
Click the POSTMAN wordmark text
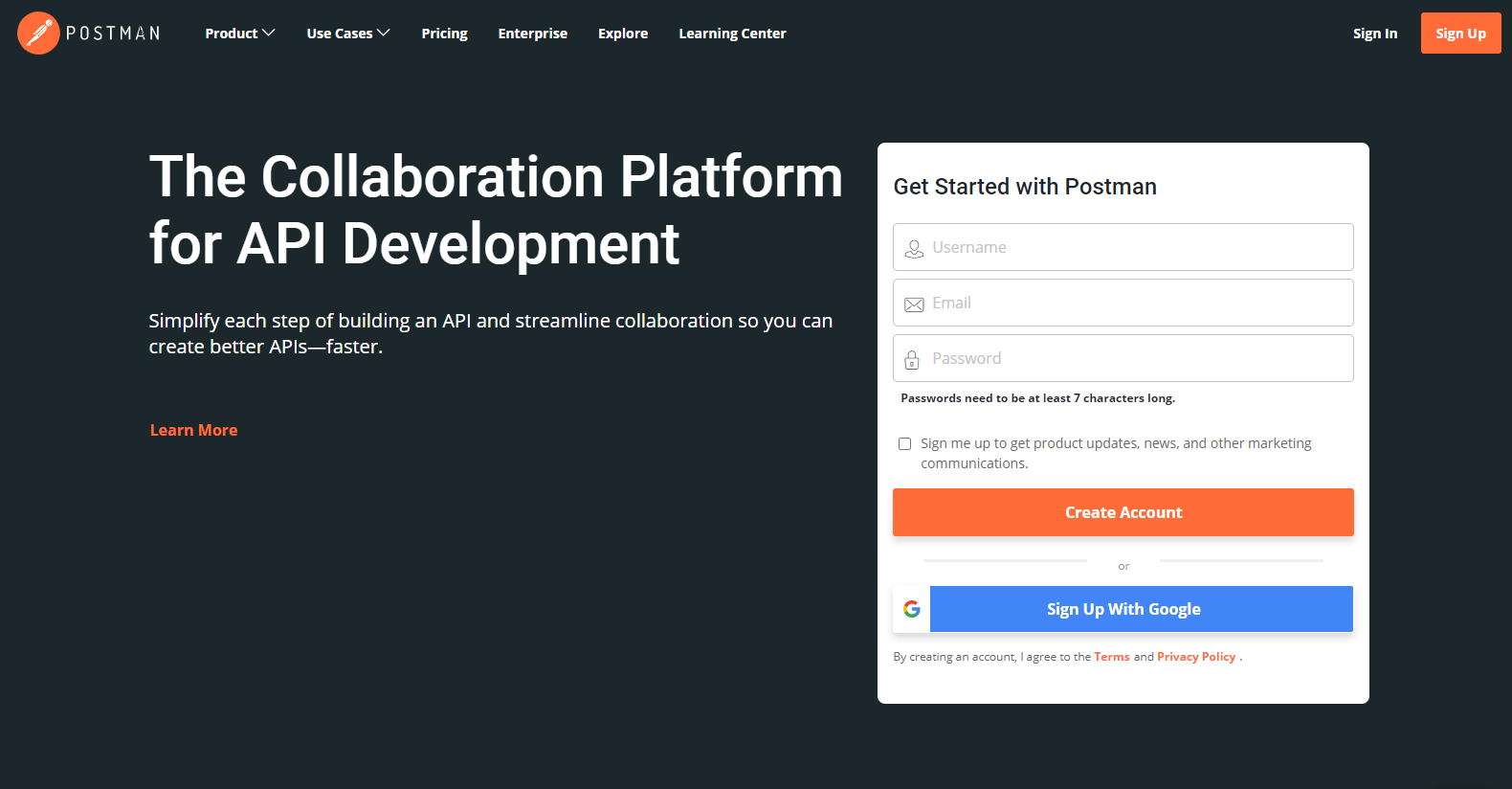[113, 34]
